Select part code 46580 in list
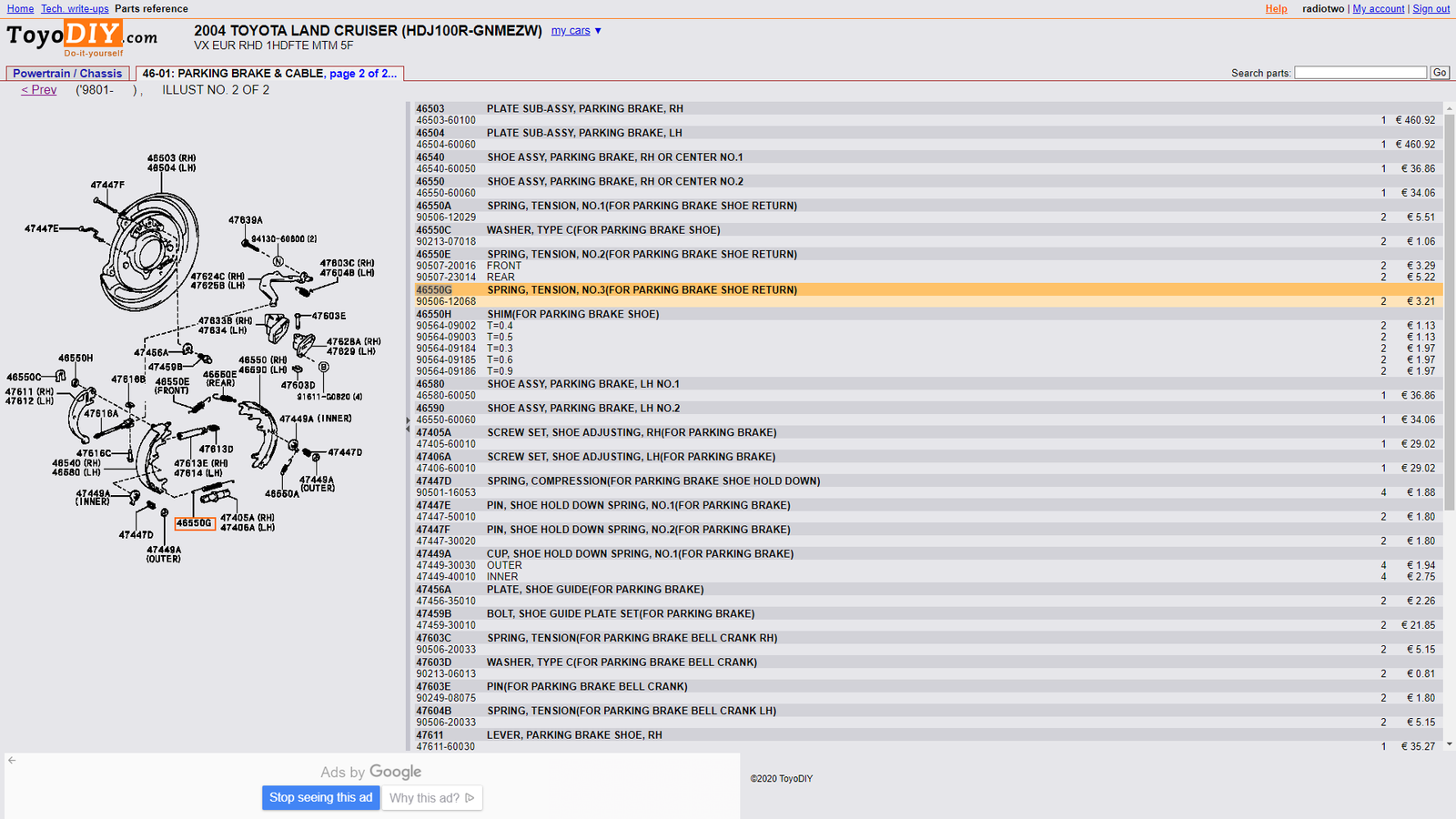The image size is (1456, 819). coord(430,384)
